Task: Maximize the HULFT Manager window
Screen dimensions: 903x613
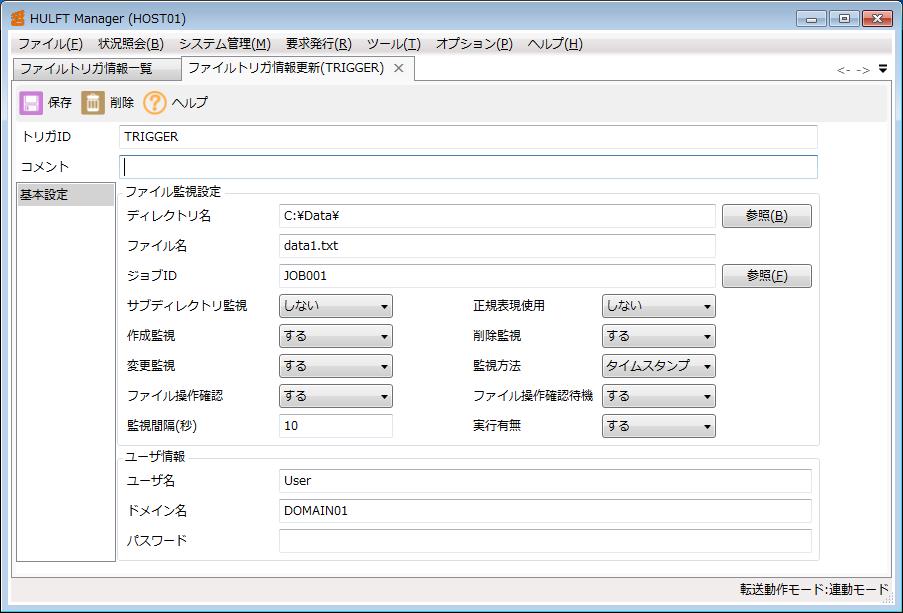Action: (844, 18)
